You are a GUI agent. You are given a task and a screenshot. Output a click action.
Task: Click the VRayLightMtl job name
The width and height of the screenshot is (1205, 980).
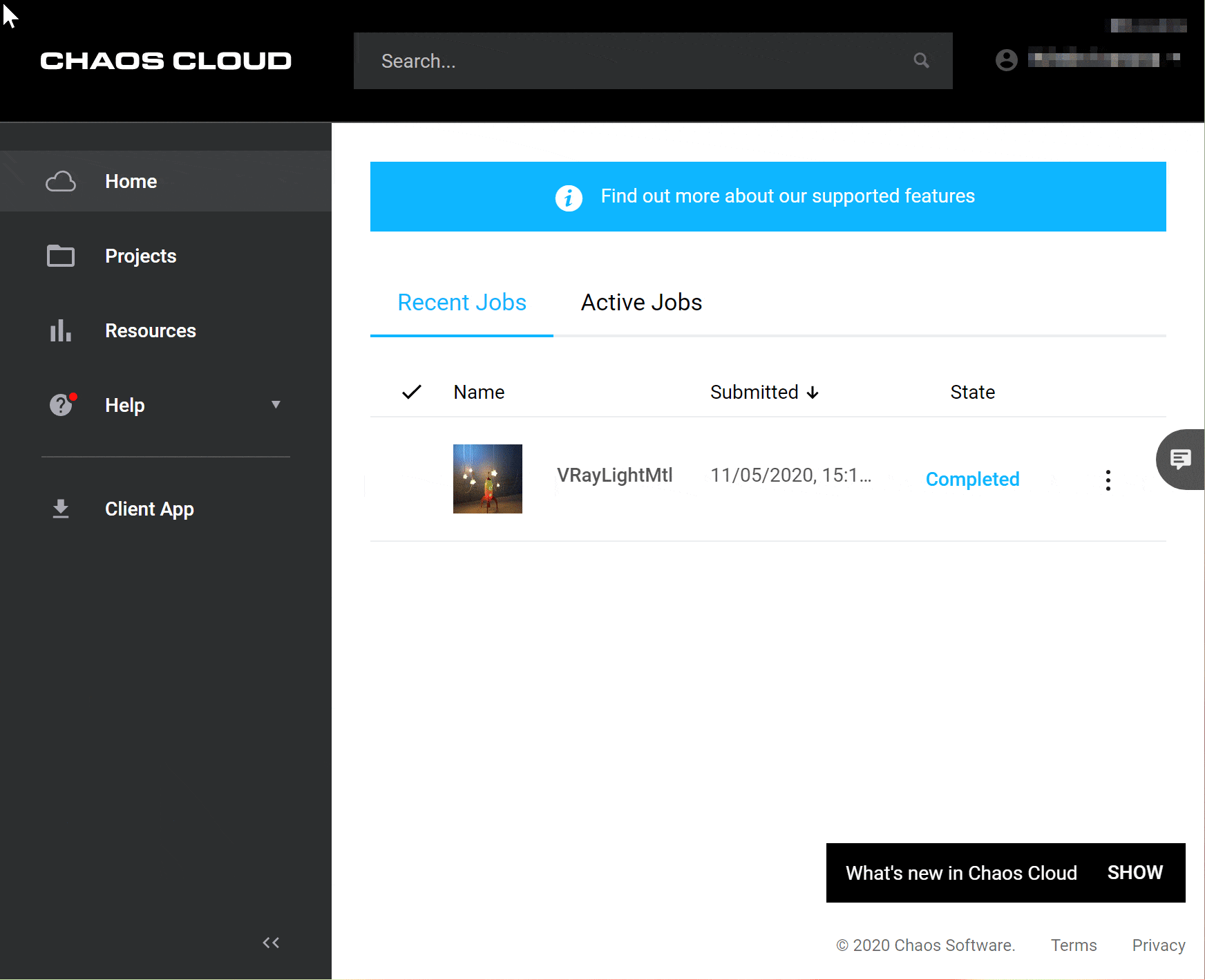(x=614, y=475)
